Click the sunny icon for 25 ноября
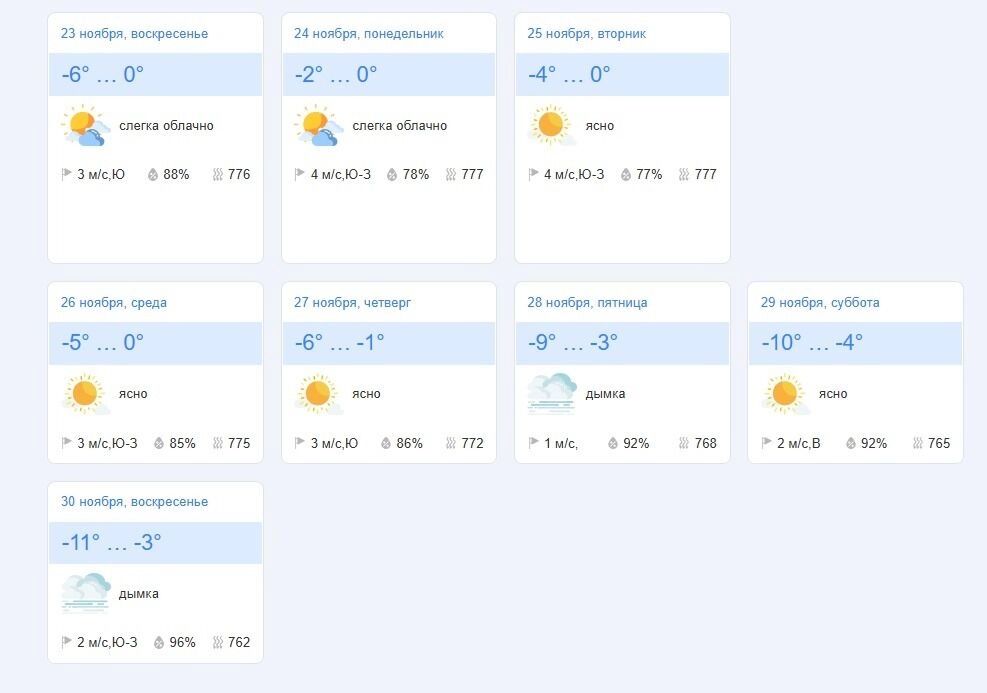 551,126
